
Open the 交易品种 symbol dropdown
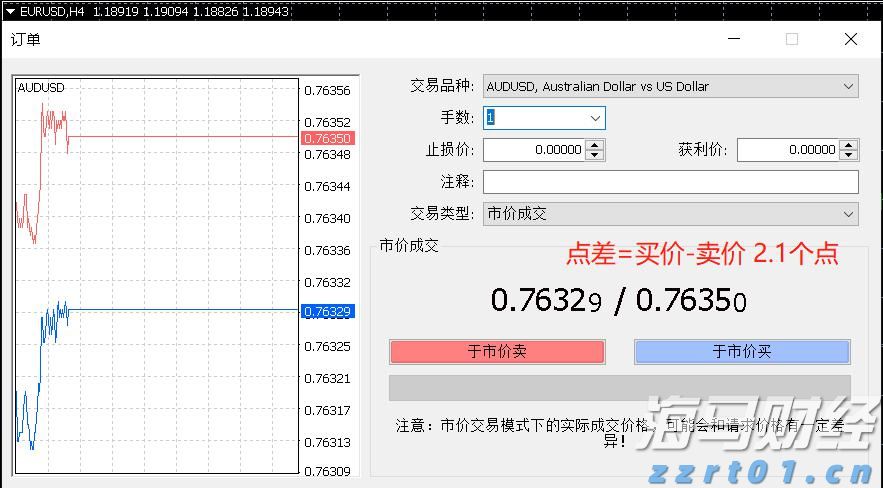[x=849, y=86]
